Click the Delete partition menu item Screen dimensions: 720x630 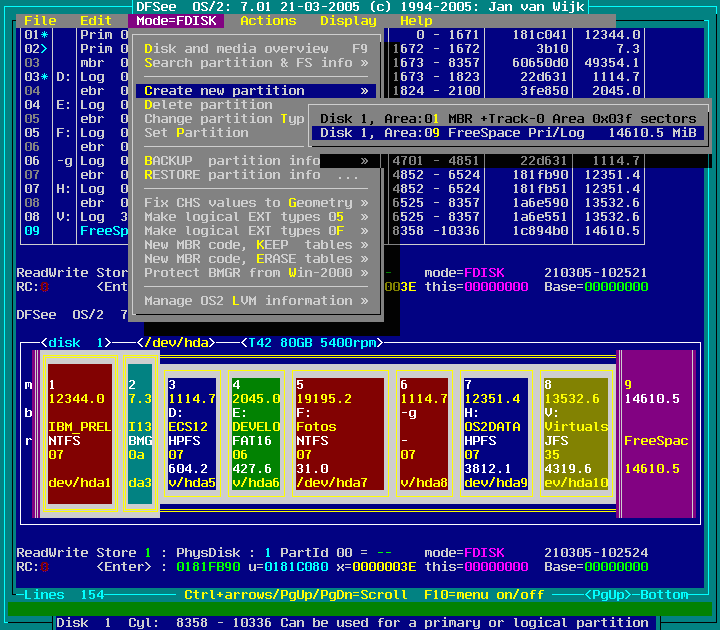point(208,104)
